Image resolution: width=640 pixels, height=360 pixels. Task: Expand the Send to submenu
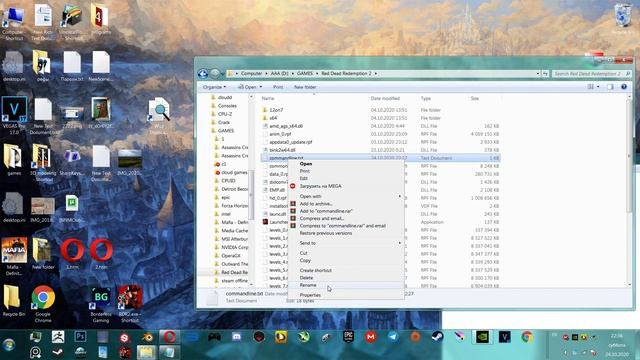point(307,243)
